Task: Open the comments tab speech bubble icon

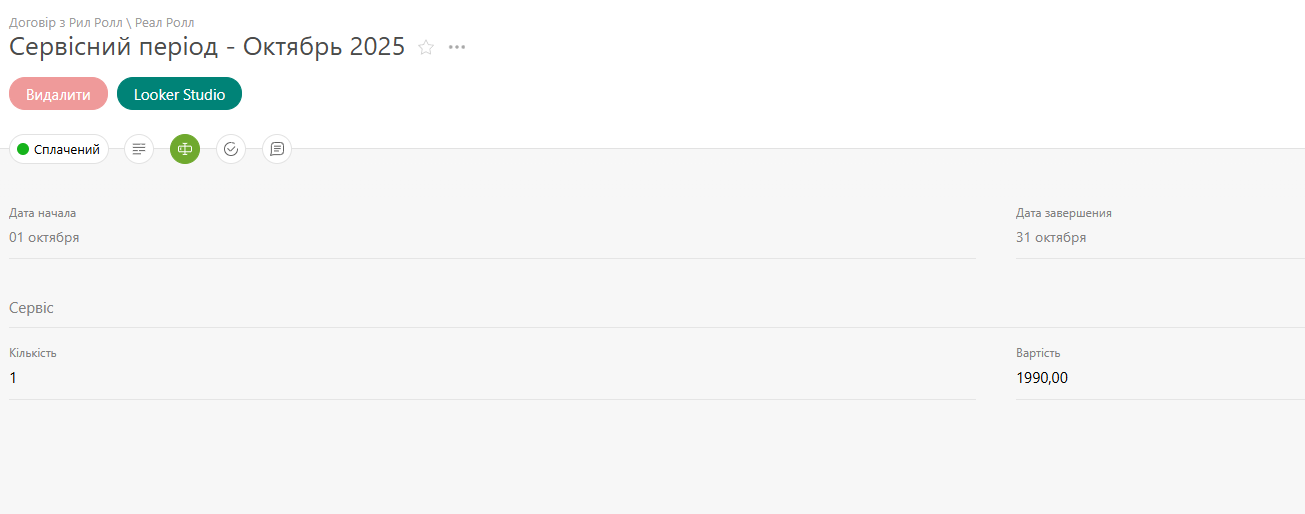Action: click(x=277, y=149)
